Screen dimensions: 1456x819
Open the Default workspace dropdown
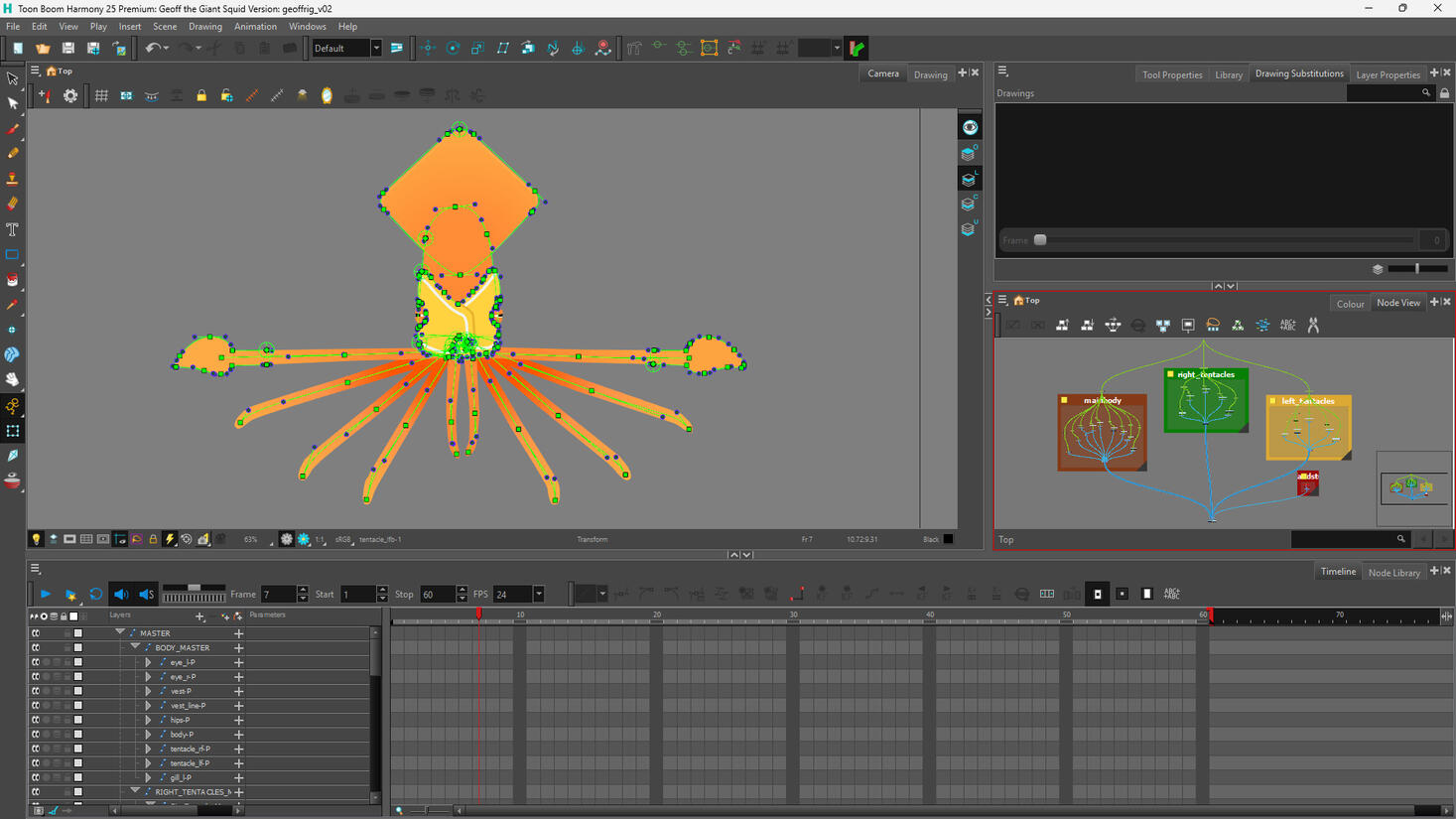click(347, 48)
